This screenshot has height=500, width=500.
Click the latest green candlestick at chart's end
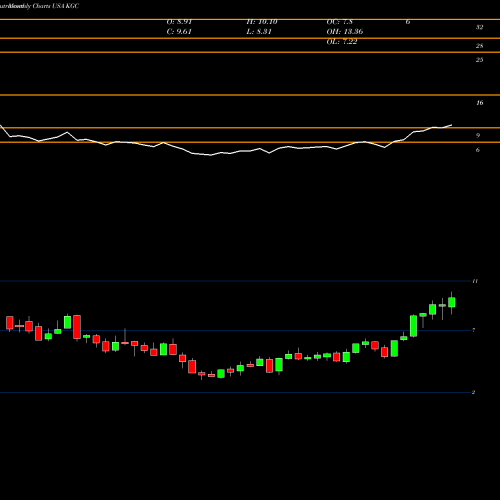[x=452, y=302]
